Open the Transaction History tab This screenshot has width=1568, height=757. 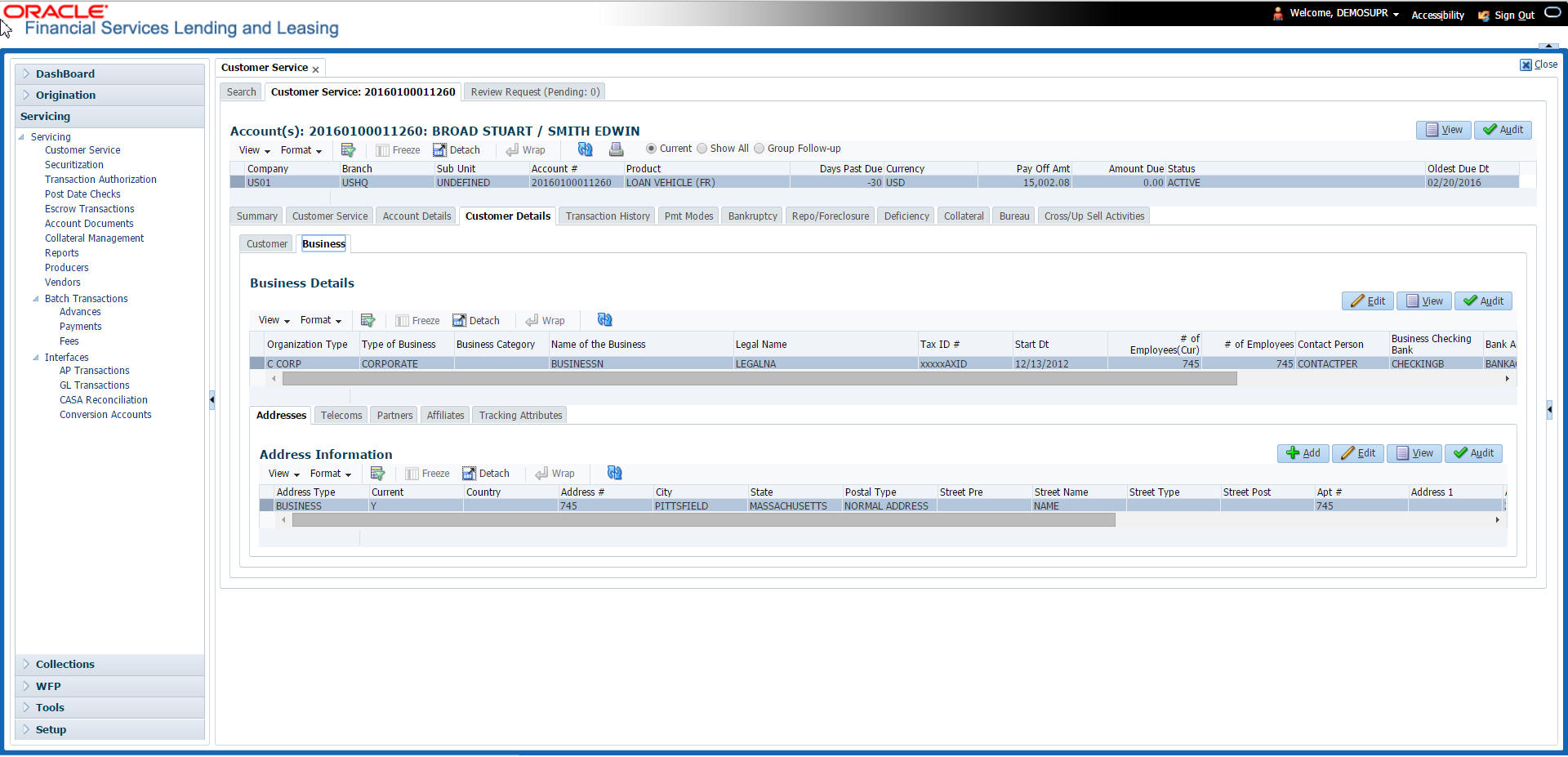(608, 216)
